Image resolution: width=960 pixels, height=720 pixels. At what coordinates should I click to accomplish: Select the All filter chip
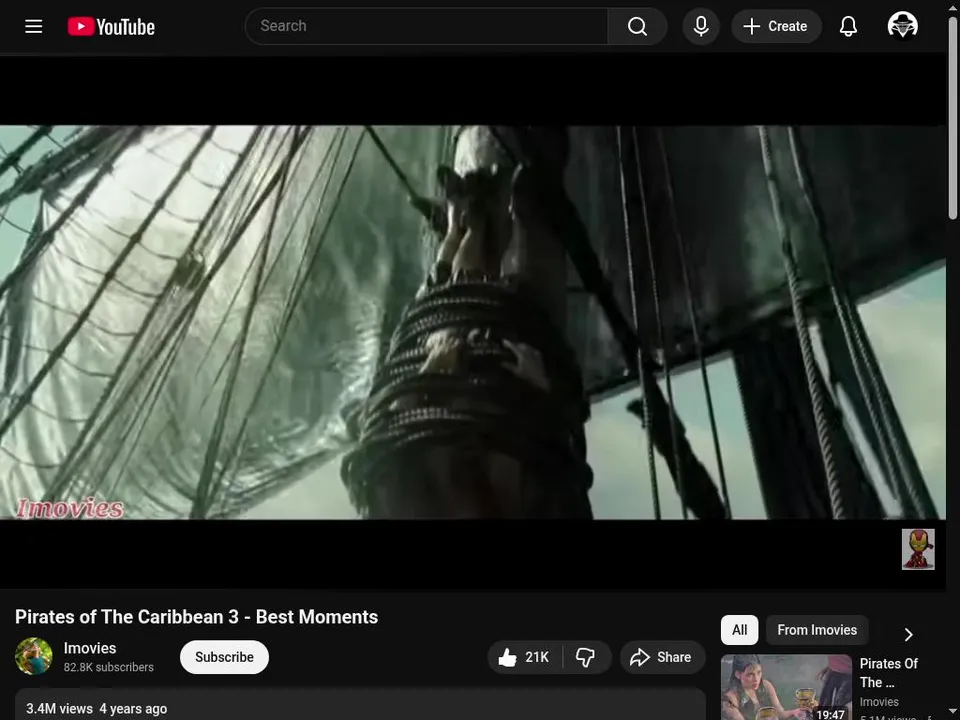click(740, 630)
